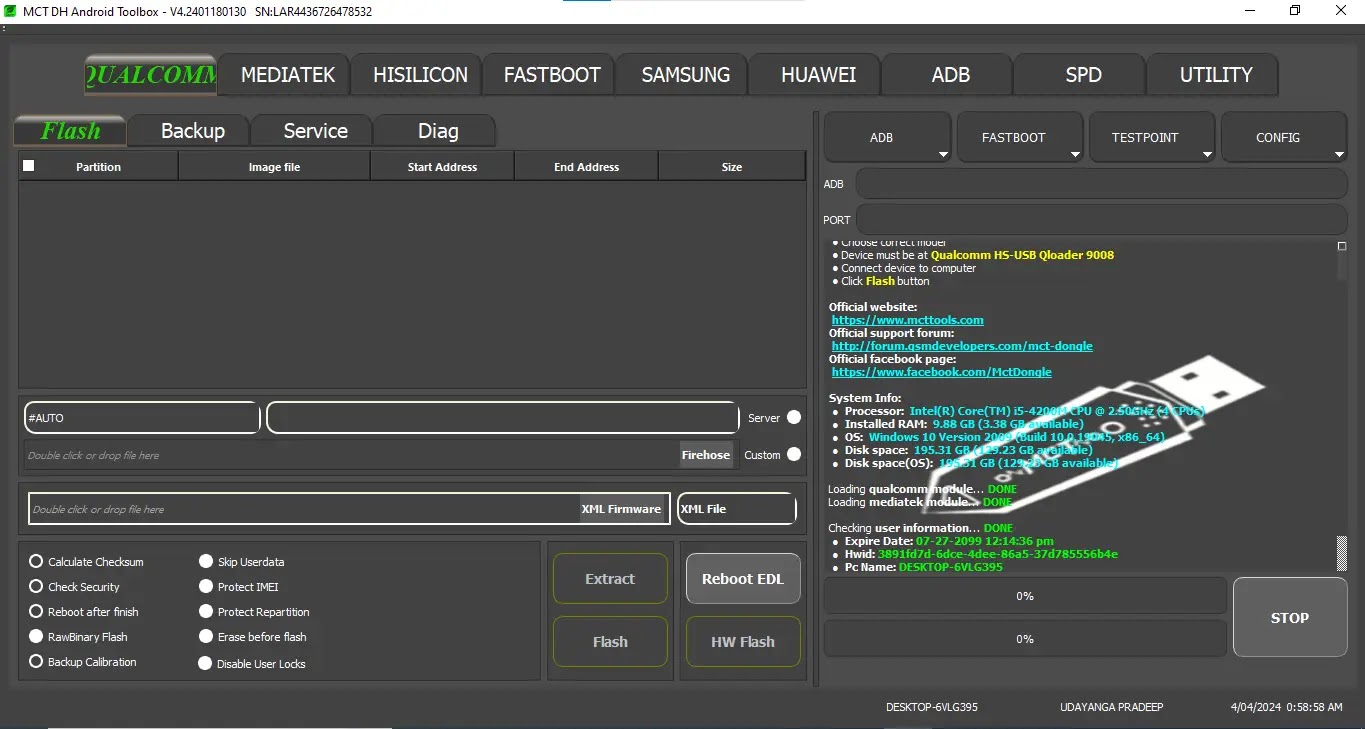Click the HW Flash button
The height and width of the screenshot is (729, 1365).
coord(743,642)
